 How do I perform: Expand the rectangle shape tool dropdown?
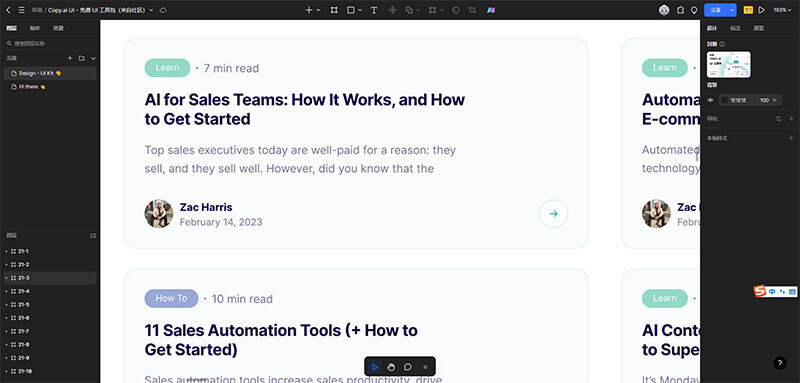pyautogui.click(x=360, y=10)
